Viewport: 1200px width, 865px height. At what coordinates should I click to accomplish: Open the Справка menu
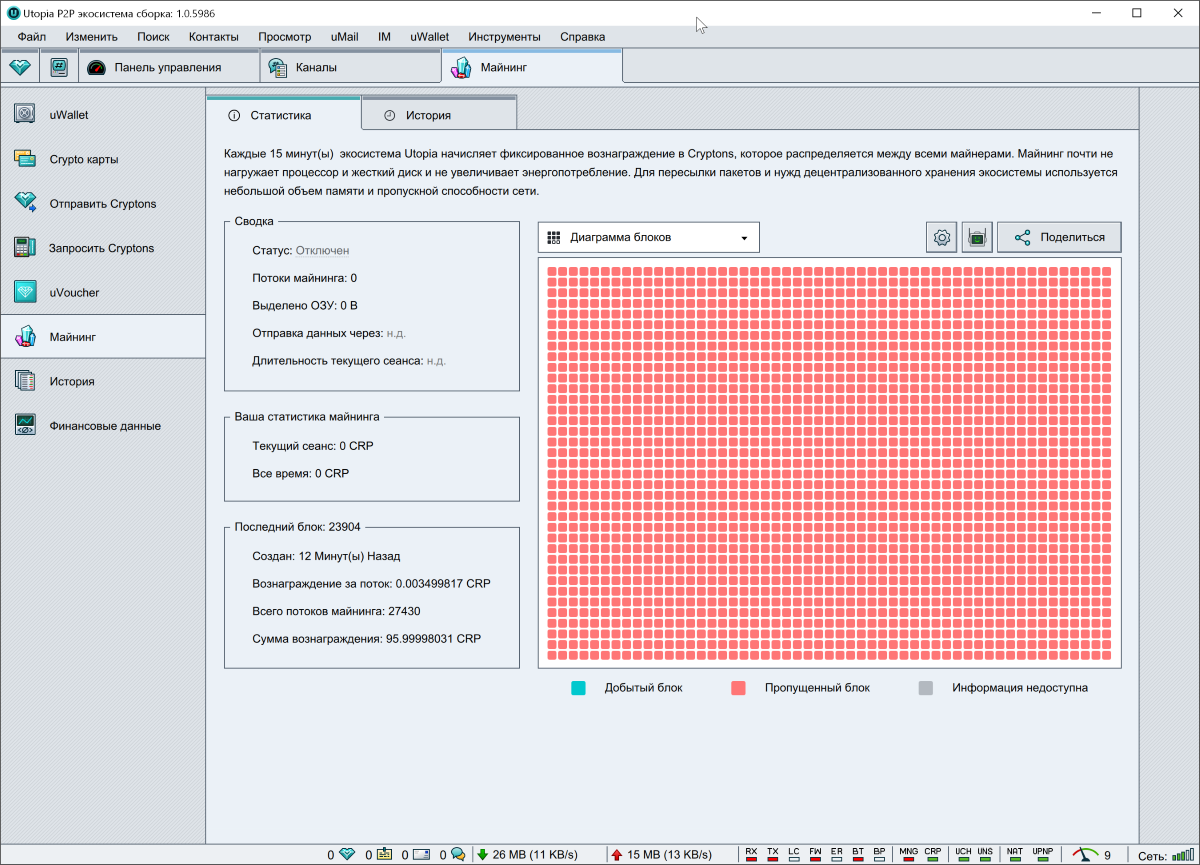pyautogui.click(x=582, y=36)
